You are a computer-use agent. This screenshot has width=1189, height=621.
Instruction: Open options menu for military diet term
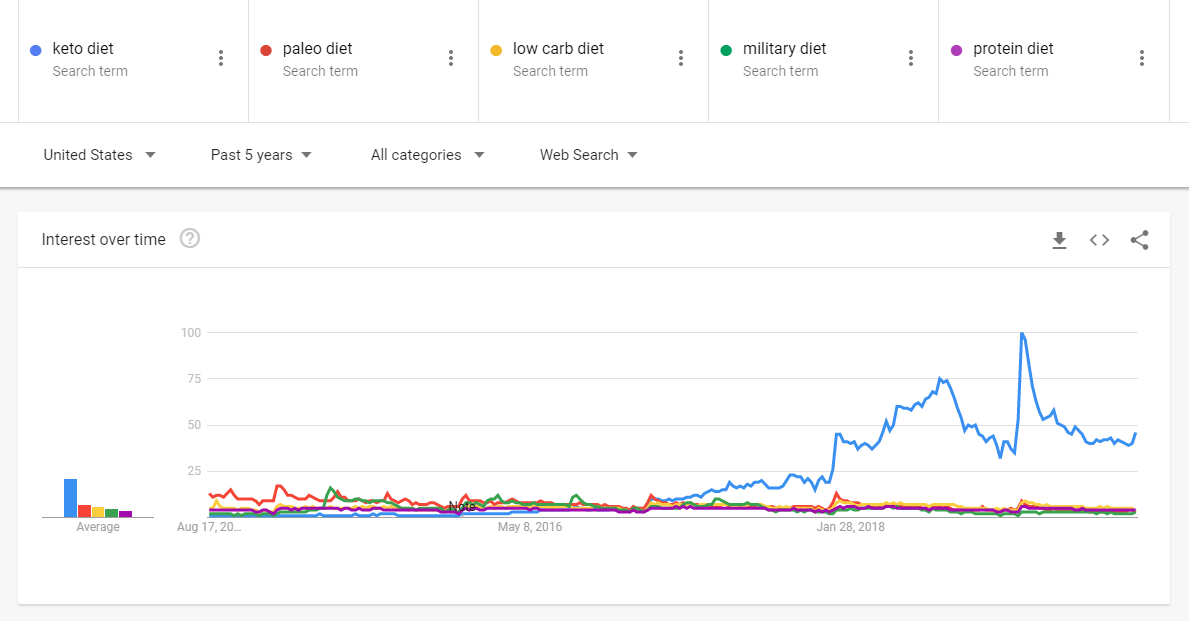click(911, 58)
